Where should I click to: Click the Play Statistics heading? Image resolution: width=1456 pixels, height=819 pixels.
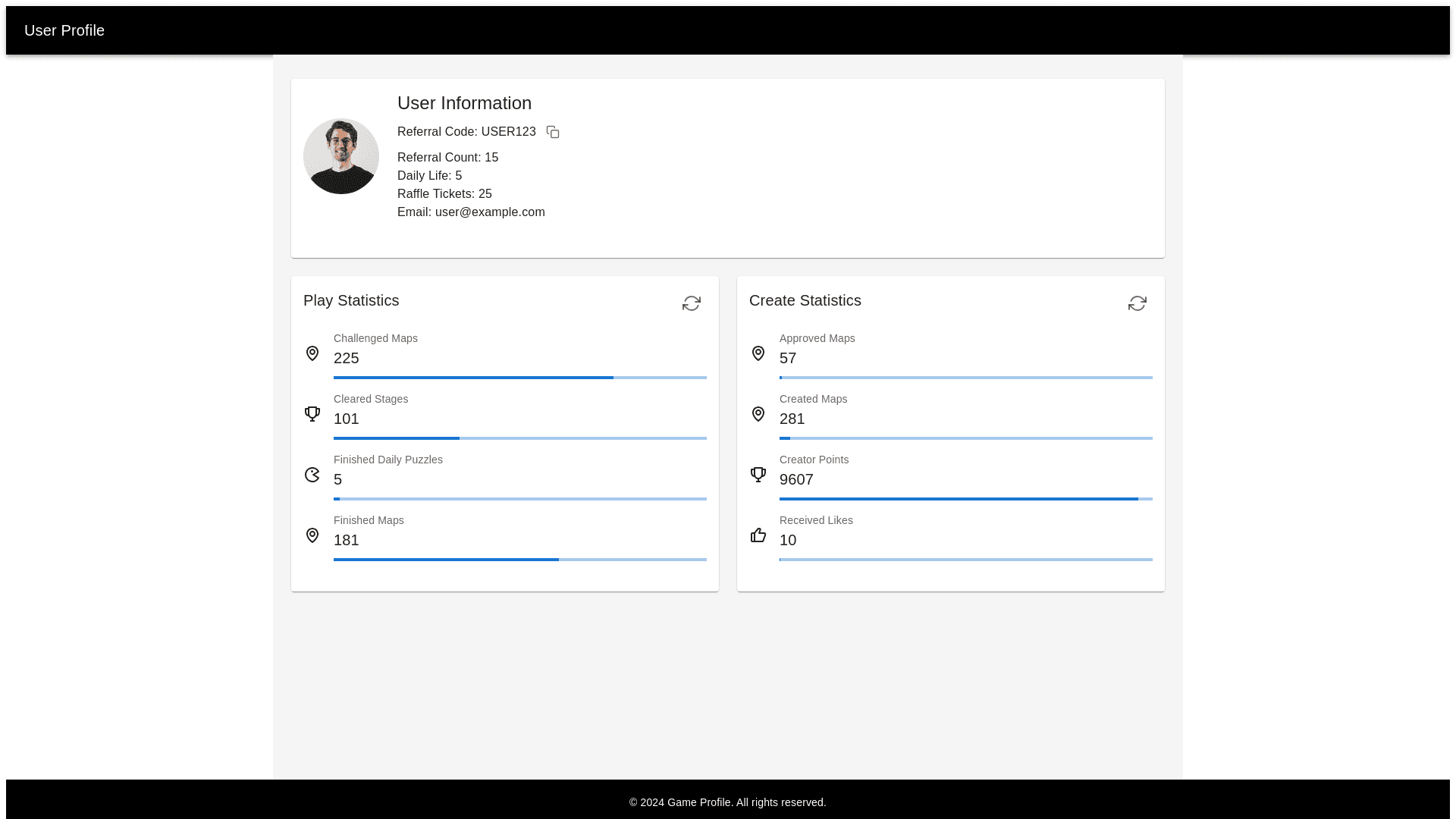351,300
